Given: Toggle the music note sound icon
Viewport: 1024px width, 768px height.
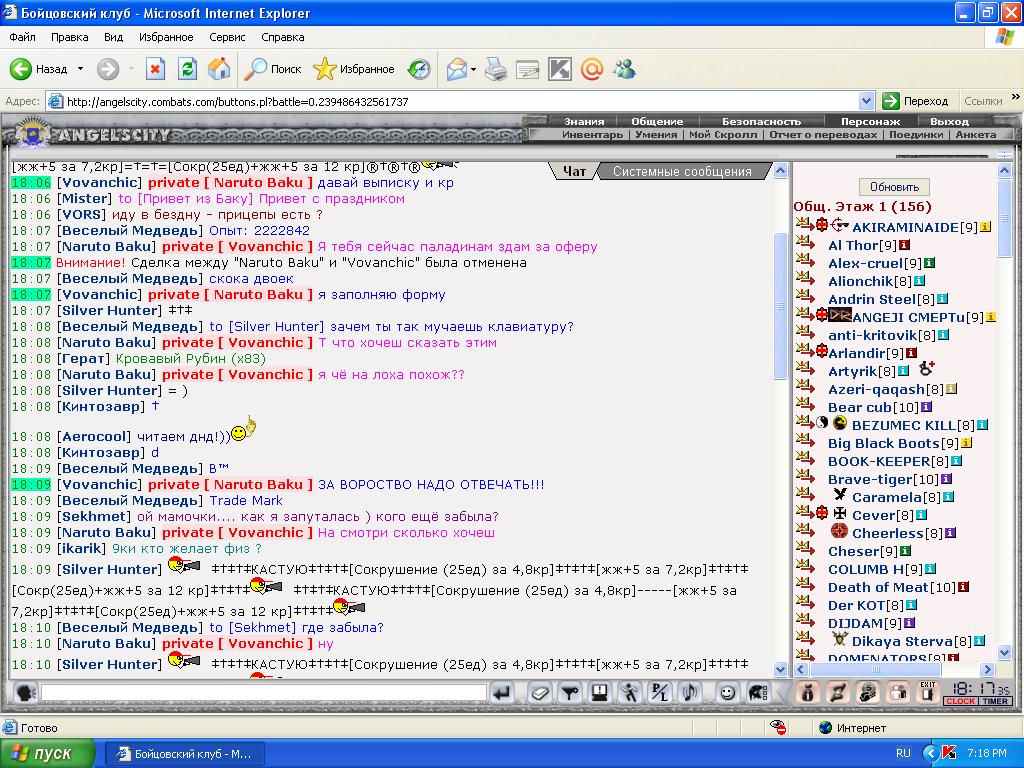Looking at the screenshot, I should coord(690,692).
